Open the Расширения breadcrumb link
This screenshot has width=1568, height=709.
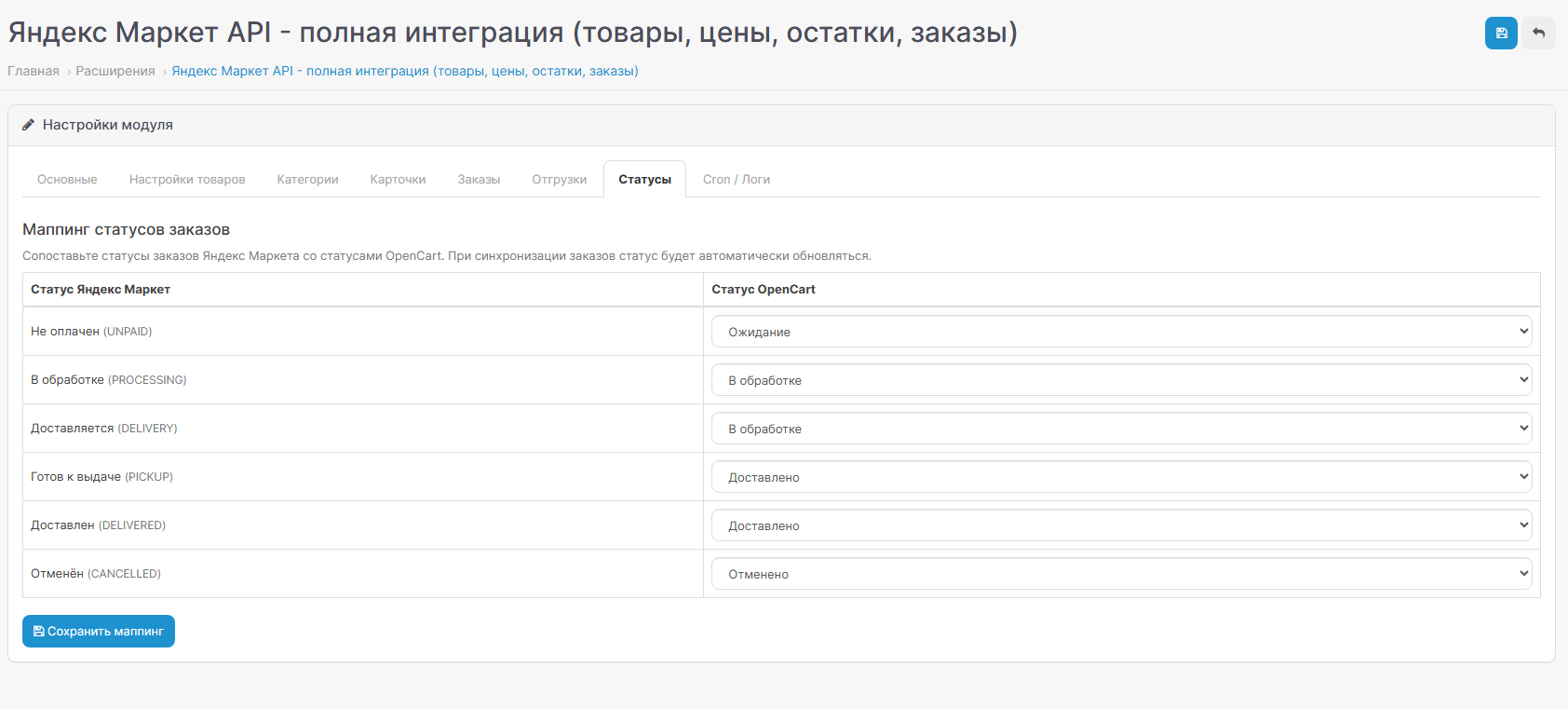coord(115,71)
